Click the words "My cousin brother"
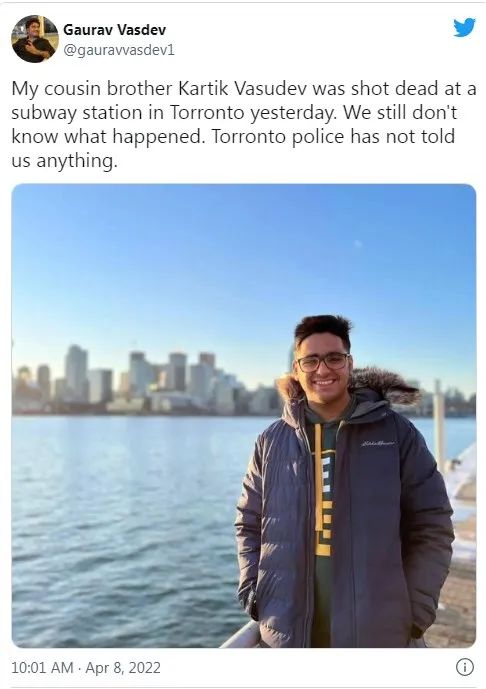This screenshot has height=689, width=486. click(x=92, y=89)
